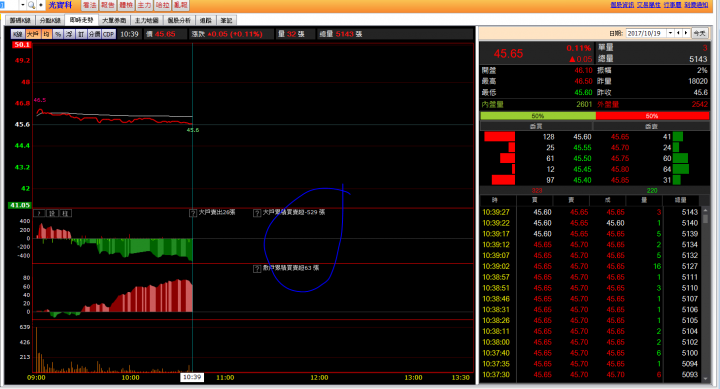Open the 交易屬性 link
This screenshot has width=720, height=389.
tap(648, 5)
